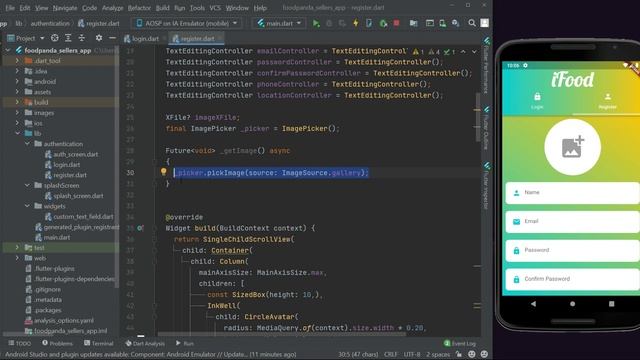The width and height of the screenshot is (640, 360).
Task: Expand the android folder
Action: coord(17,81)
